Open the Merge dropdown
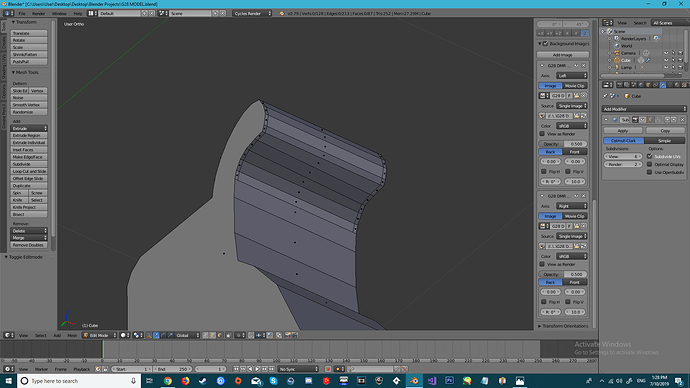The image size is (690, 388). click(x=29, y=238)
